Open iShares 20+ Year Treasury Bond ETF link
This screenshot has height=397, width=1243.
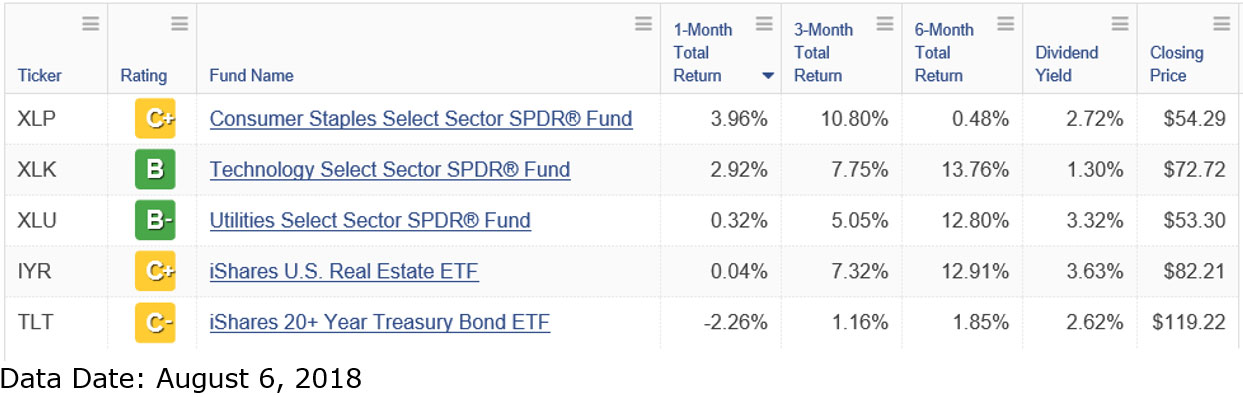[380, 322]
